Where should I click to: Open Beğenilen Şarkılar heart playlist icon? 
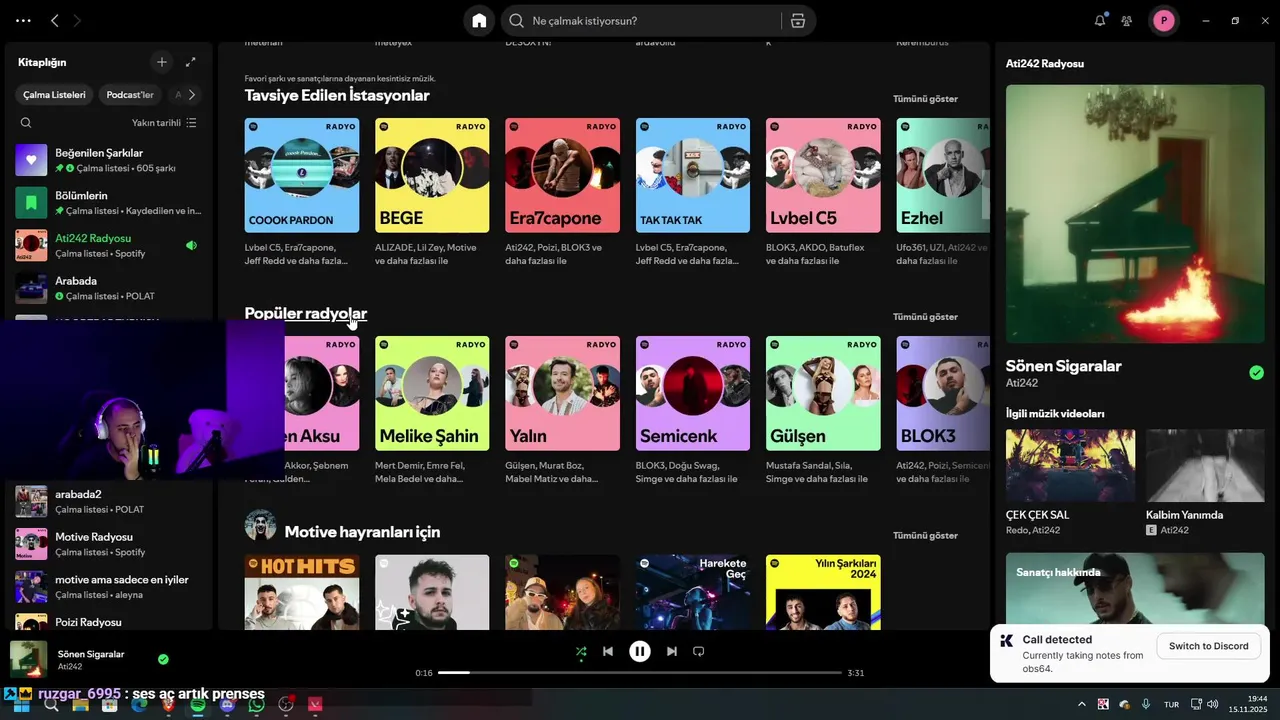coord(31,160)
